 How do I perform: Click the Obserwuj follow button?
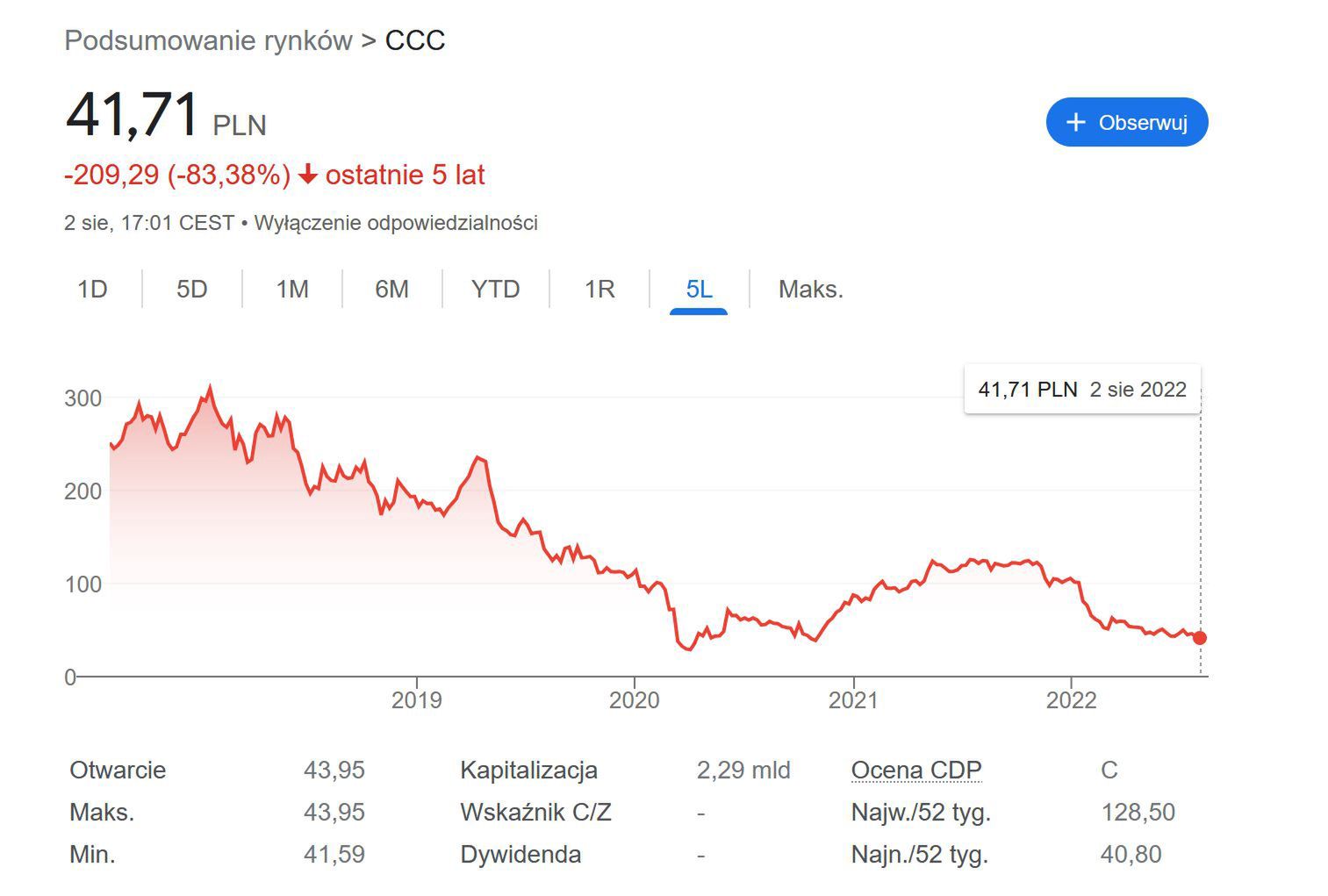pyautogui.click(x=1126, y=122)
